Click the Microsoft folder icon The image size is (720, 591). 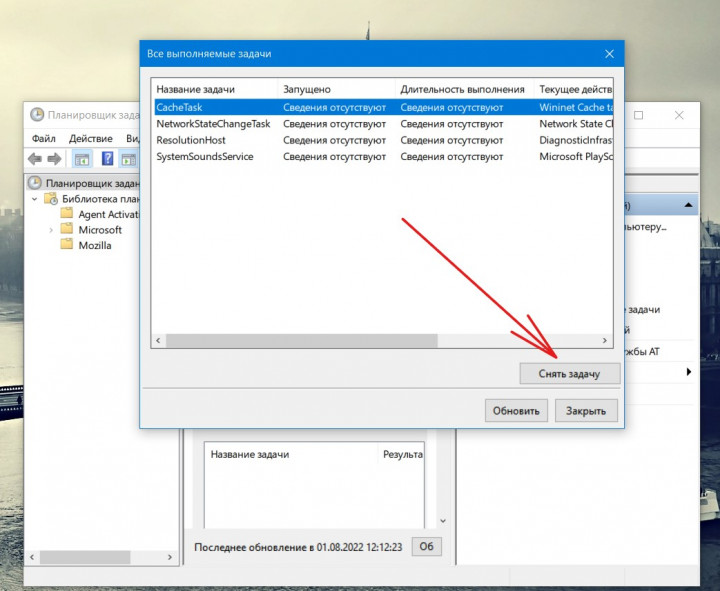(x=67, y=230)
